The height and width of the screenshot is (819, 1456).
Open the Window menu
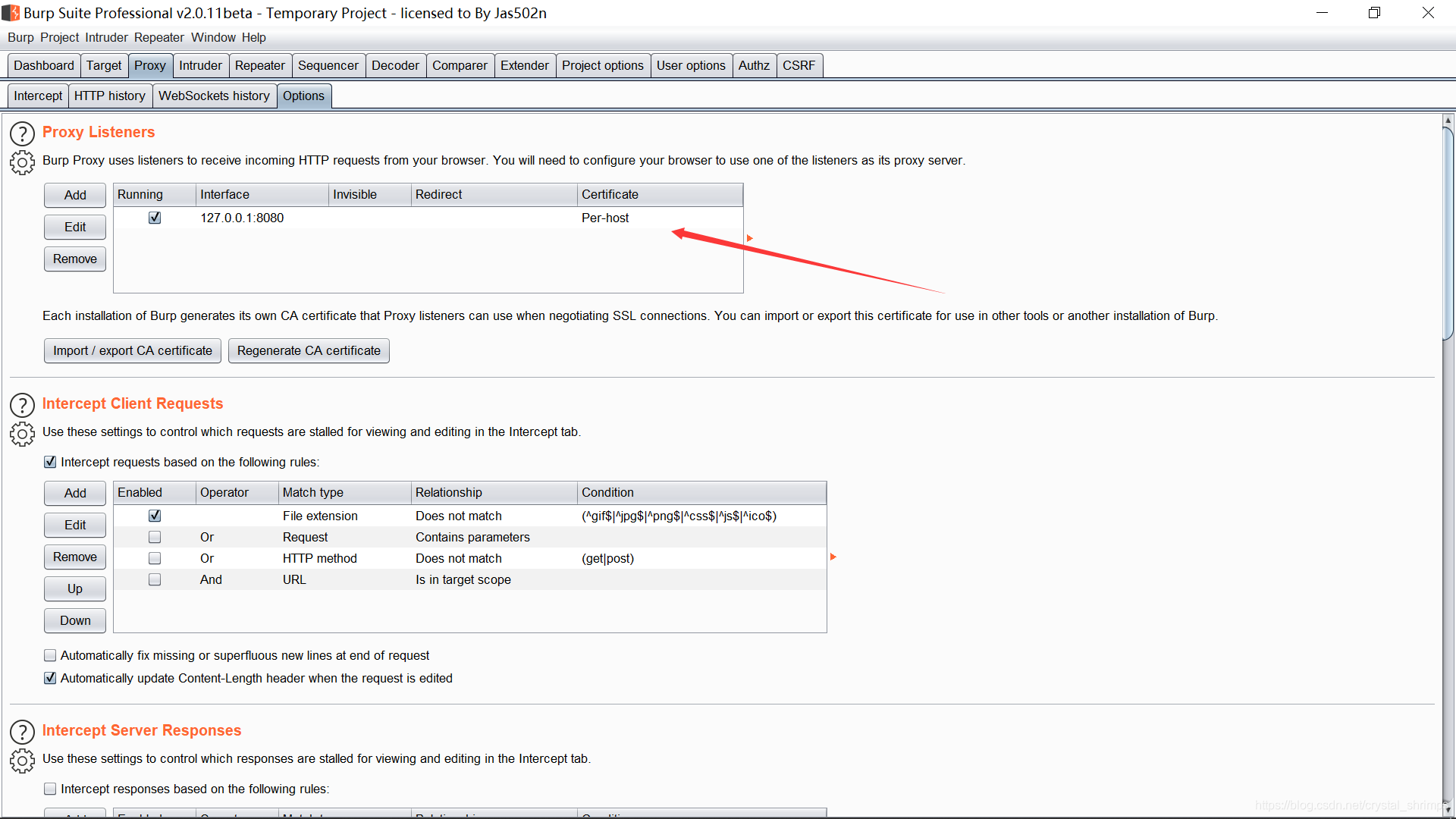[213, 37]
